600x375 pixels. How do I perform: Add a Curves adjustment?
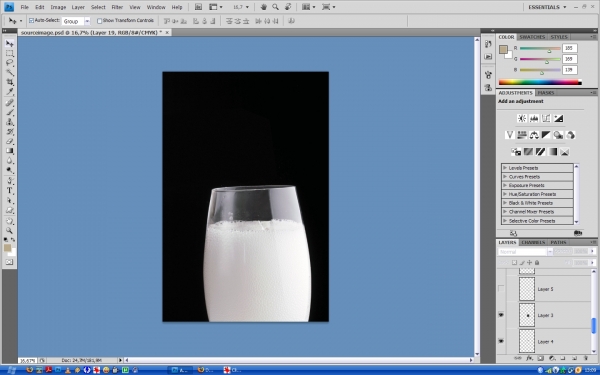(x=546, y=119)
